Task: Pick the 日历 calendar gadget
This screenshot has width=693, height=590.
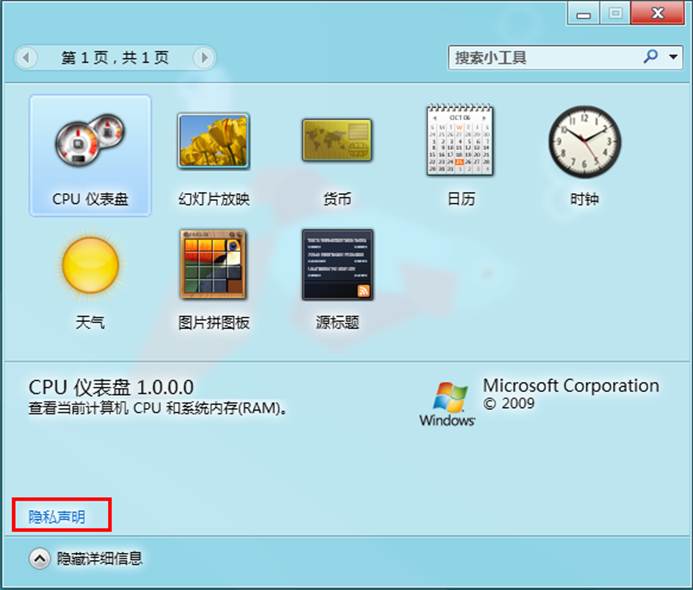Action: point(460,140)
